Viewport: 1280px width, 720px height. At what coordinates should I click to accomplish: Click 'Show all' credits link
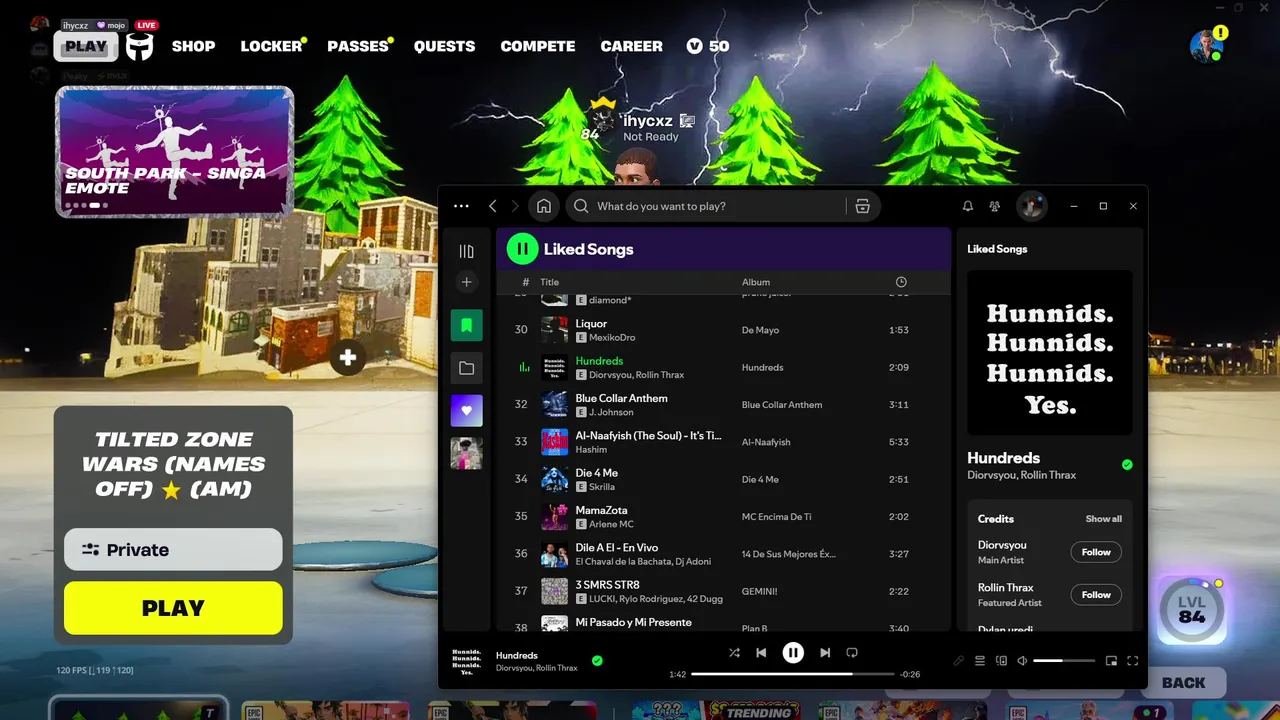pos(1104,519)
